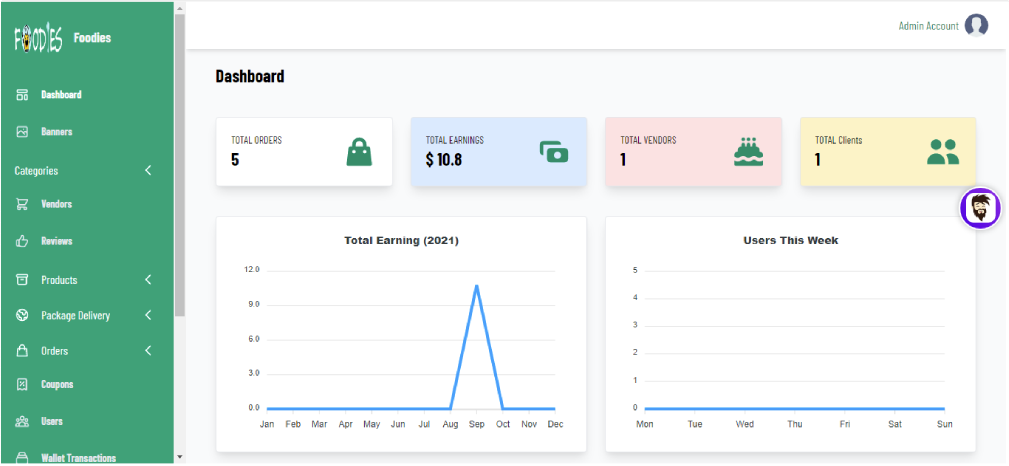Click the Mon label on users chart axis
Viewport: 1009px width, 466px height.
coord(644,424)
